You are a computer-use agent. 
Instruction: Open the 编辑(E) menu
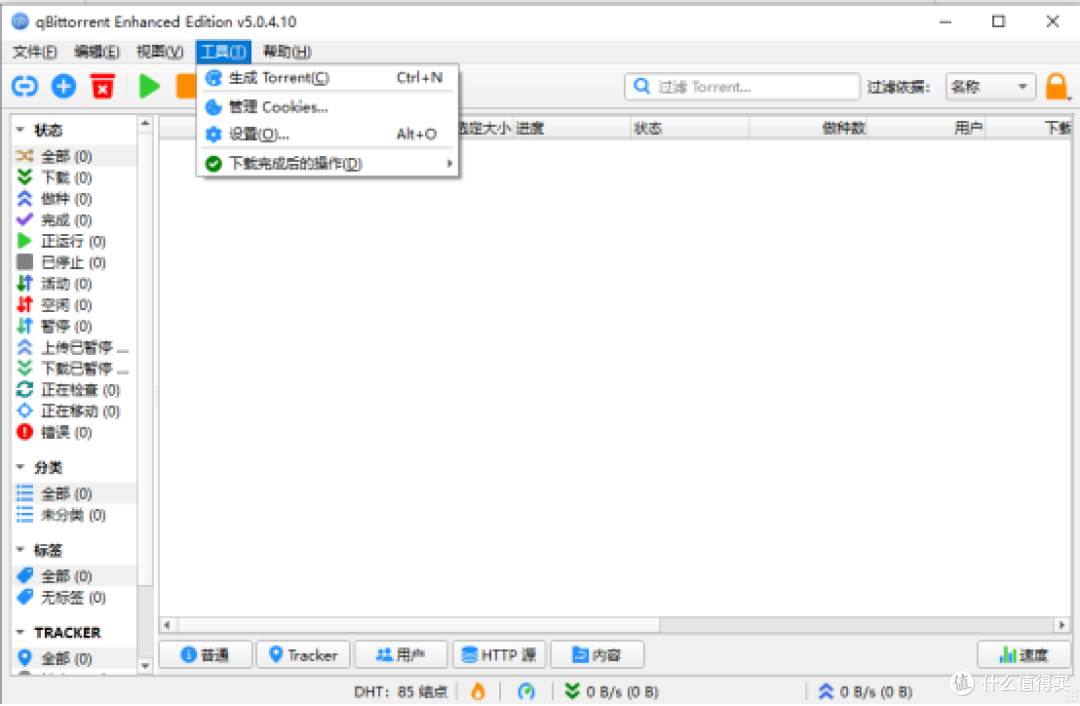[x=96, y=52]
